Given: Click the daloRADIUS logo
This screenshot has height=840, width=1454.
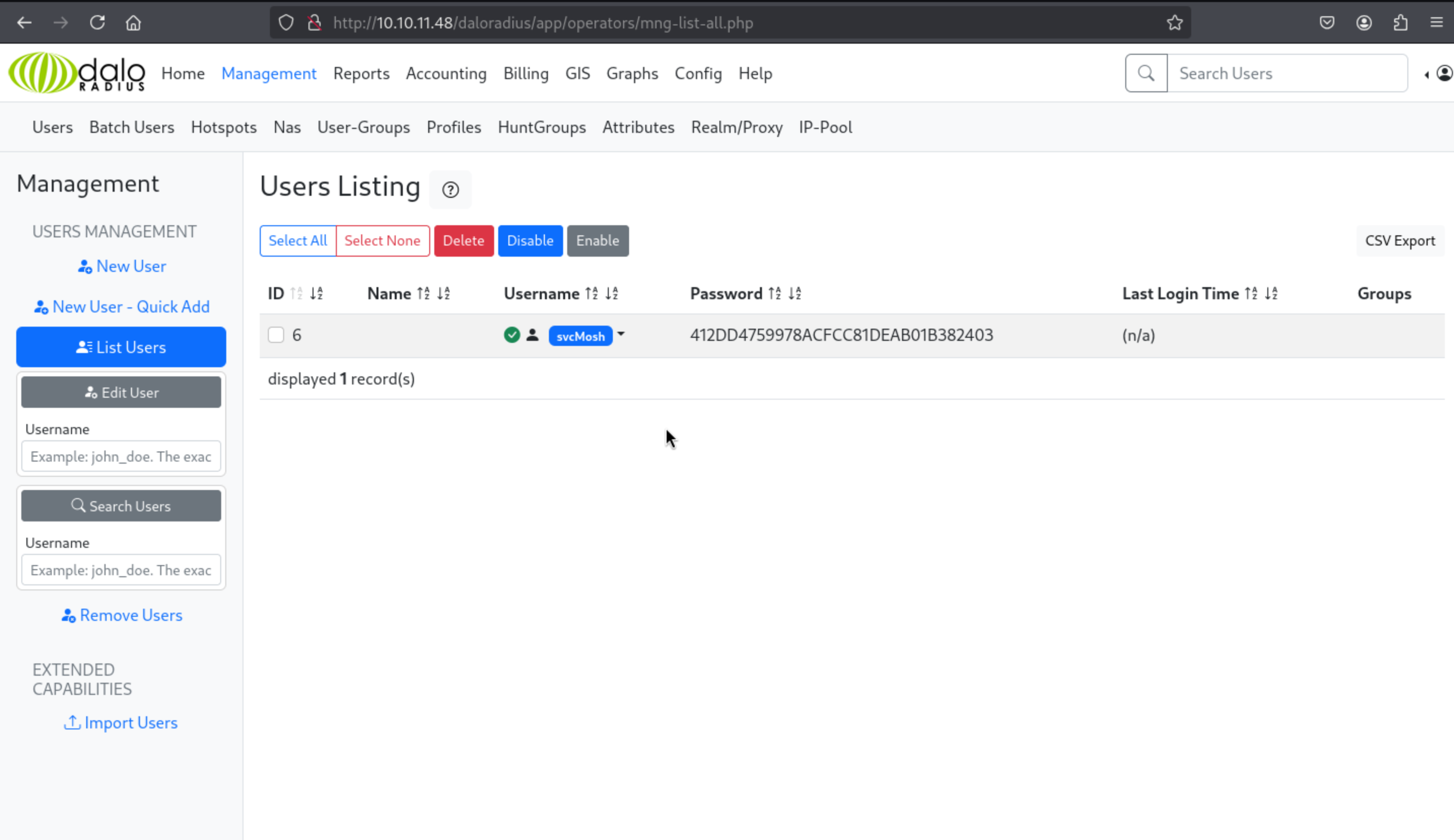Looking at the screenshot, I should [x=76, y=73].
